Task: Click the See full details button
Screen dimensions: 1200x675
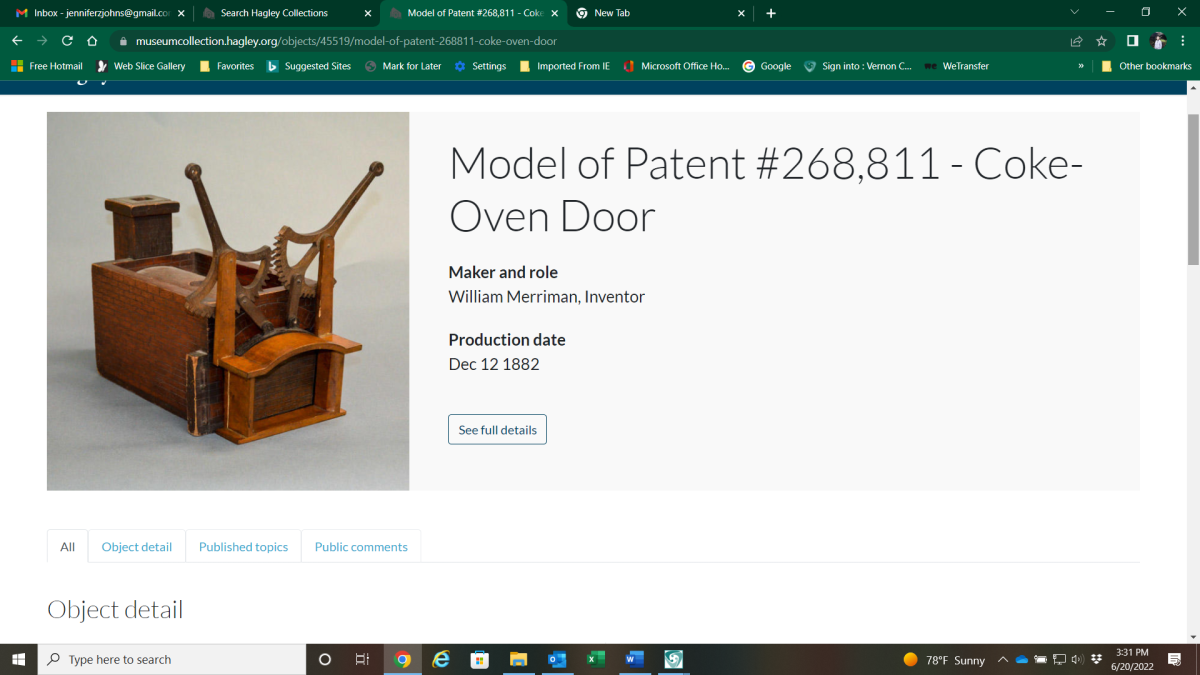Action: click(497, 430)
